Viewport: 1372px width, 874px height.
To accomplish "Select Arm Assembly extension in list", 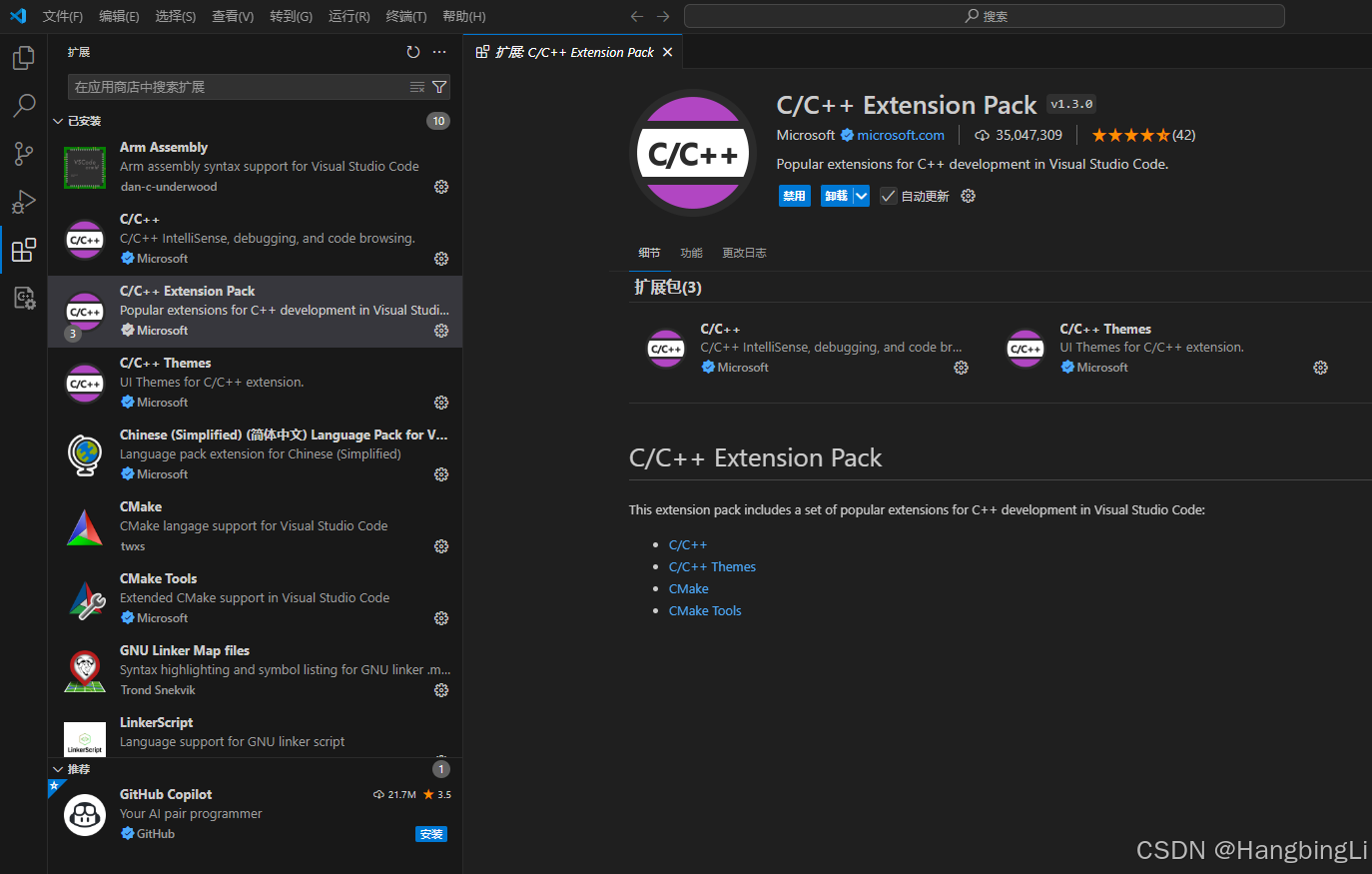I will pyautogui.click(x=255, y=168).
